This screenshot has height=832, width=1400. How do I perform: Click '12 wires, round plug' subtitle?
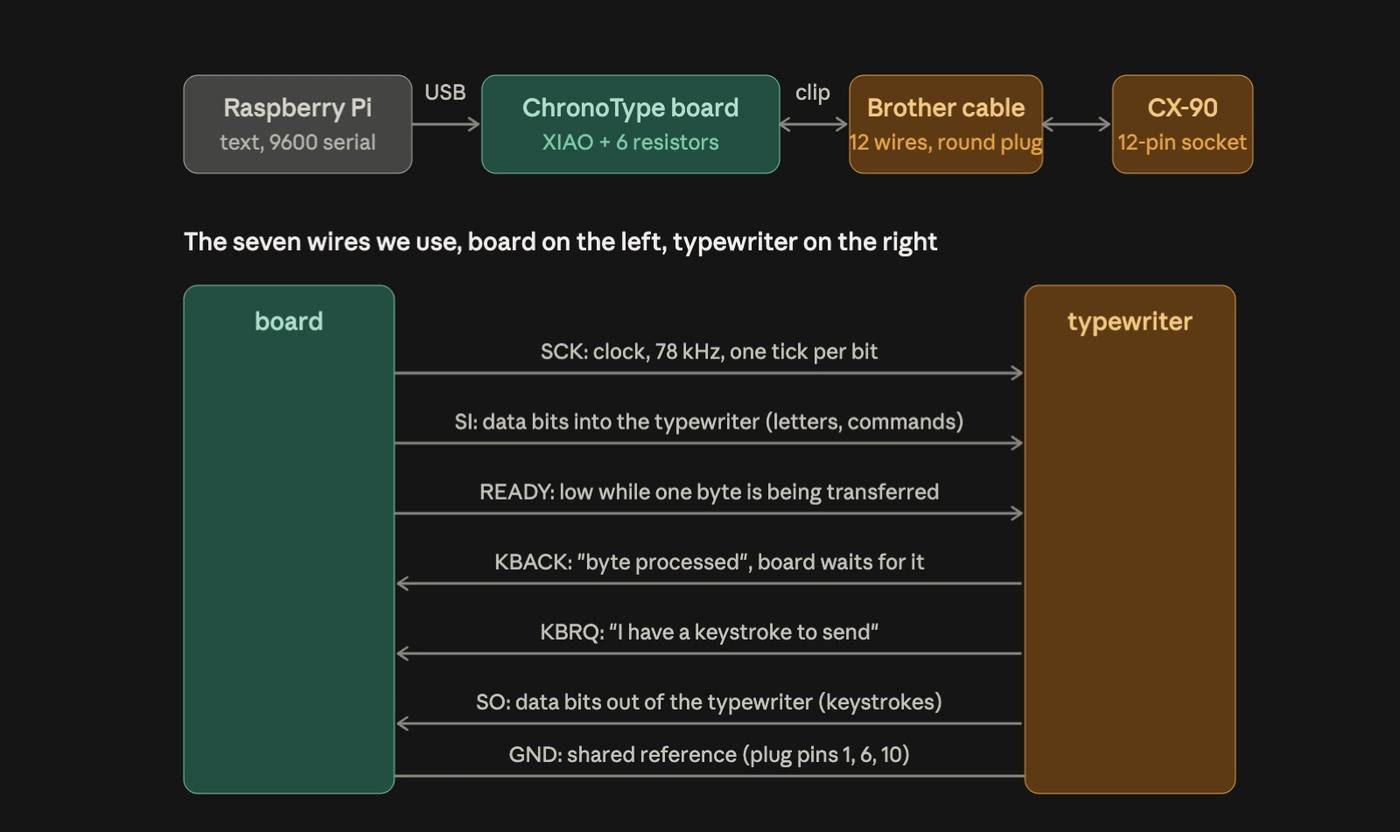pyautogui.click(x=946, y=142)
